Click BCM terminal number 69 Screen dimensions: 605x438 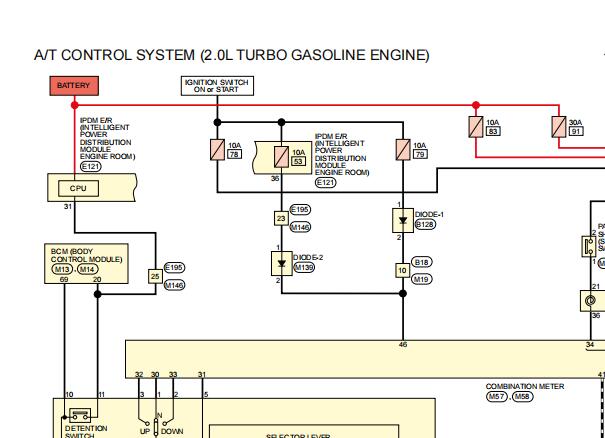tap(64, 279)
